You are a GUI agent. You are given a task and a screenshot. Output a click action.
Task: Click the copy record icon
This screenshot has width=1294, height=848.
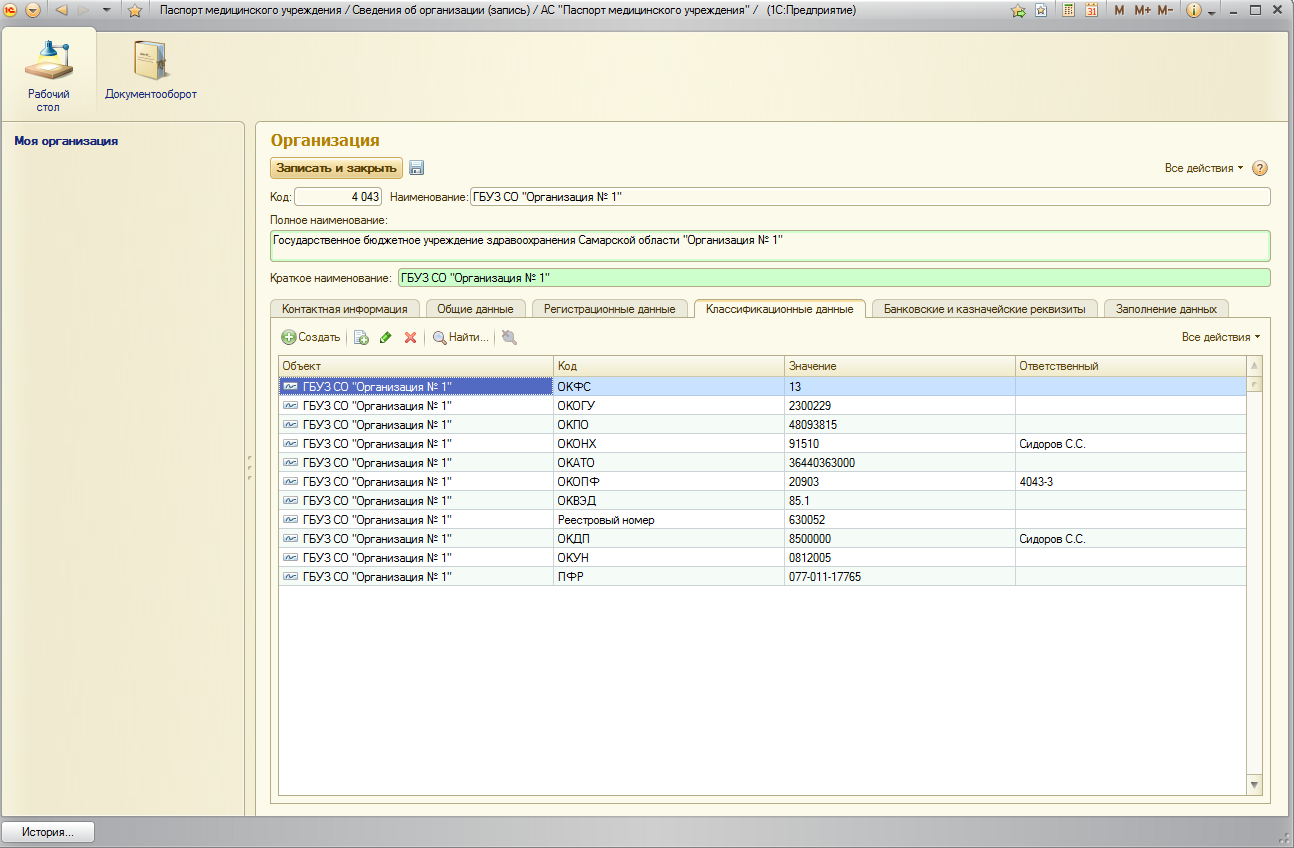361,338
